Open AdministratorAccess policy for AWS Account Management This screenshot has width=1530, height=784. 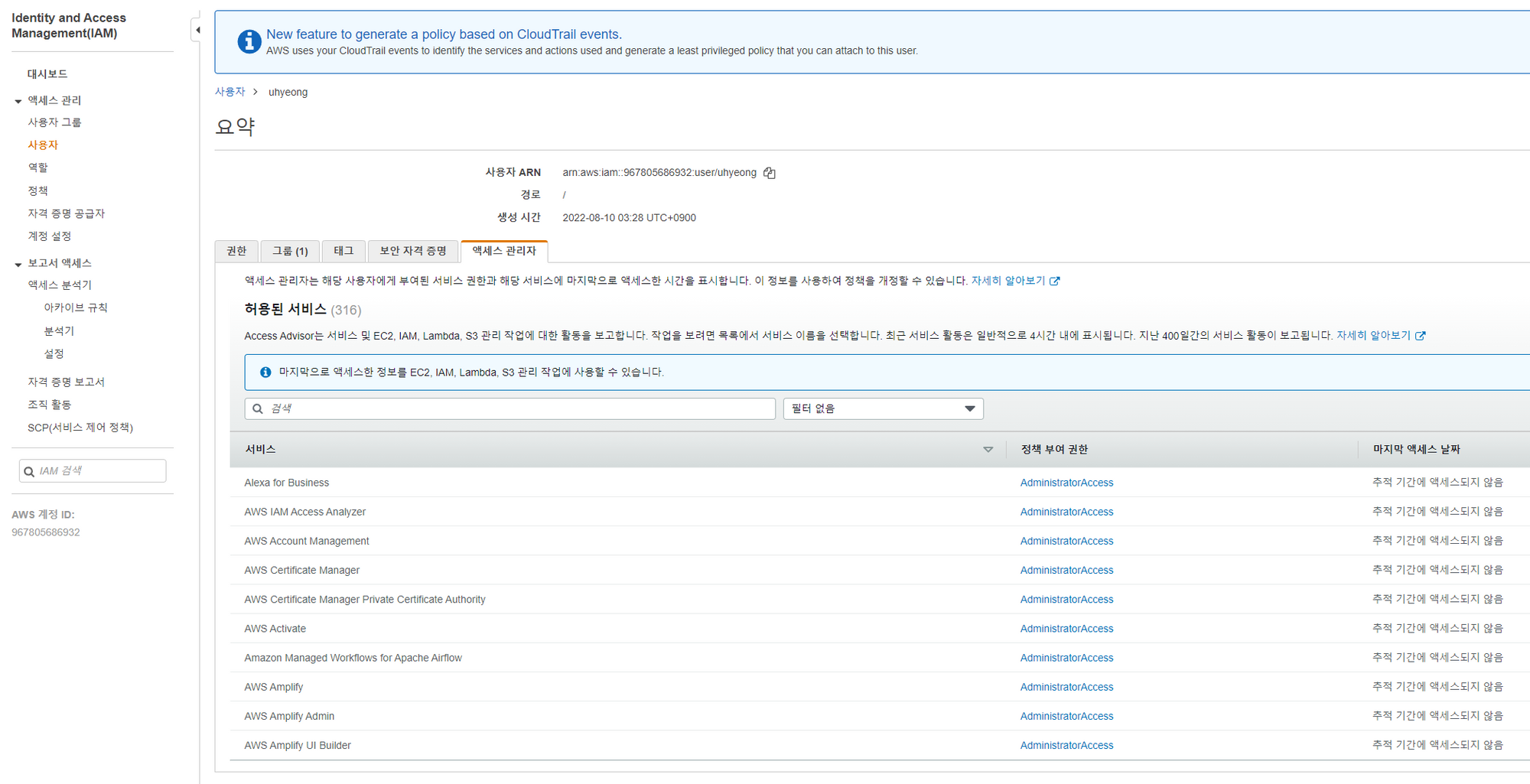(1066, 541)
